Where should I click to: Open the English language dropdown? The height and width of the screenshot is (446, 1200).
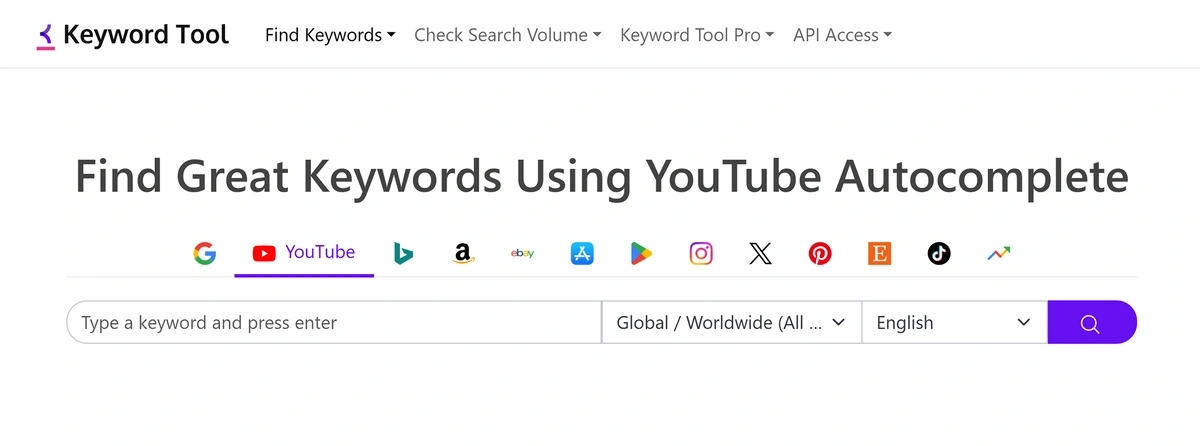coord(954,323)
